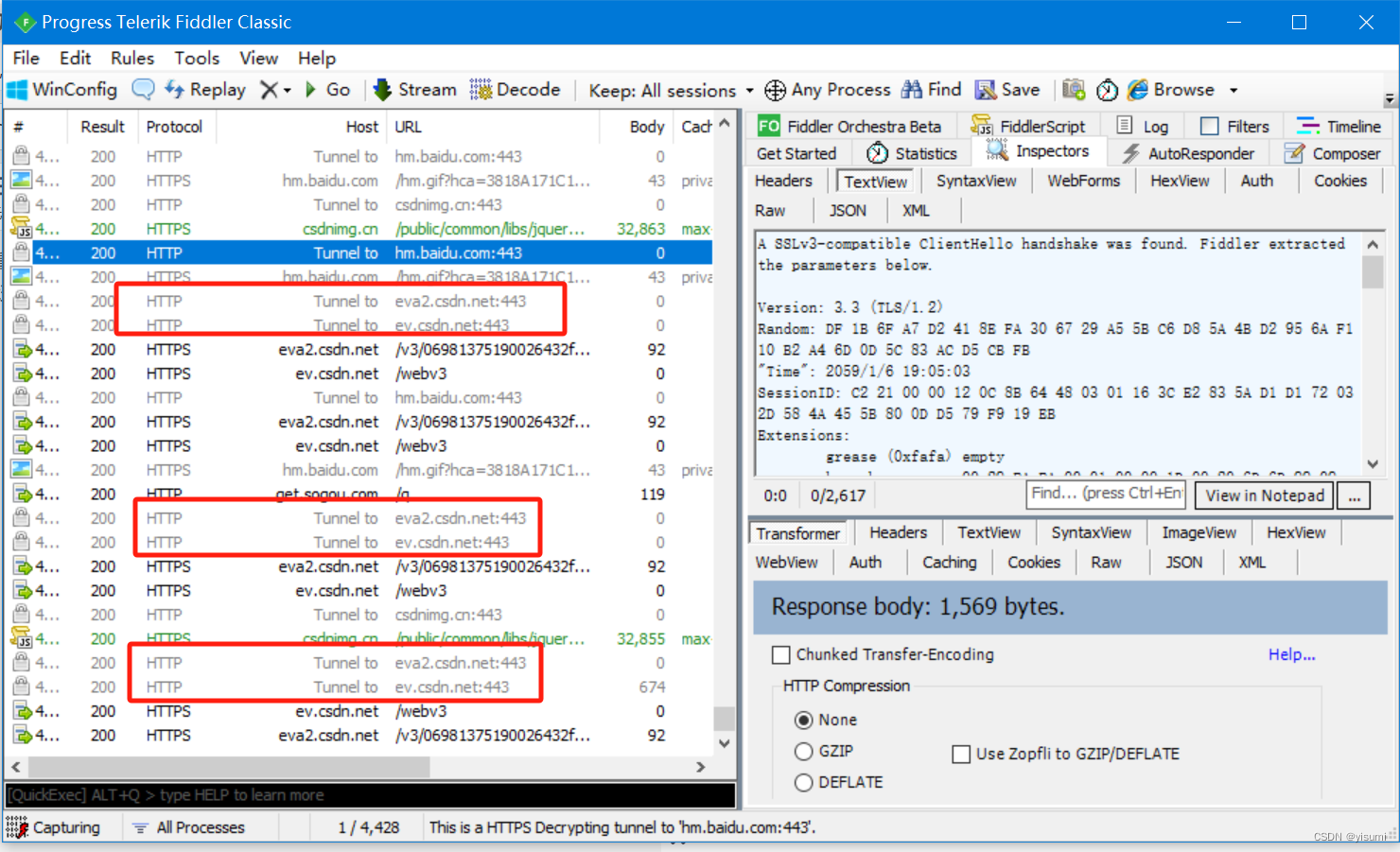The width and height of the screenshot is (1400, 852).
Task: Expand the Remove X dropdown arrow
Action: click(287, 91)
